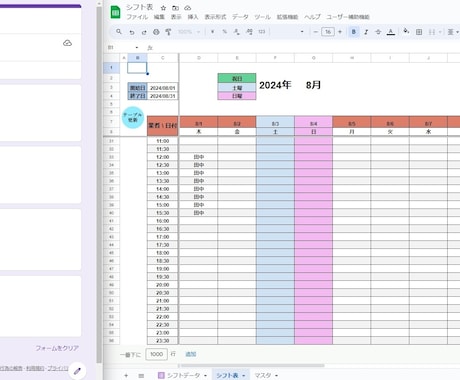Open the シフト表 tab dropdown arrow
The height and width of the screenshot is (380, 460).
(244, 376)
